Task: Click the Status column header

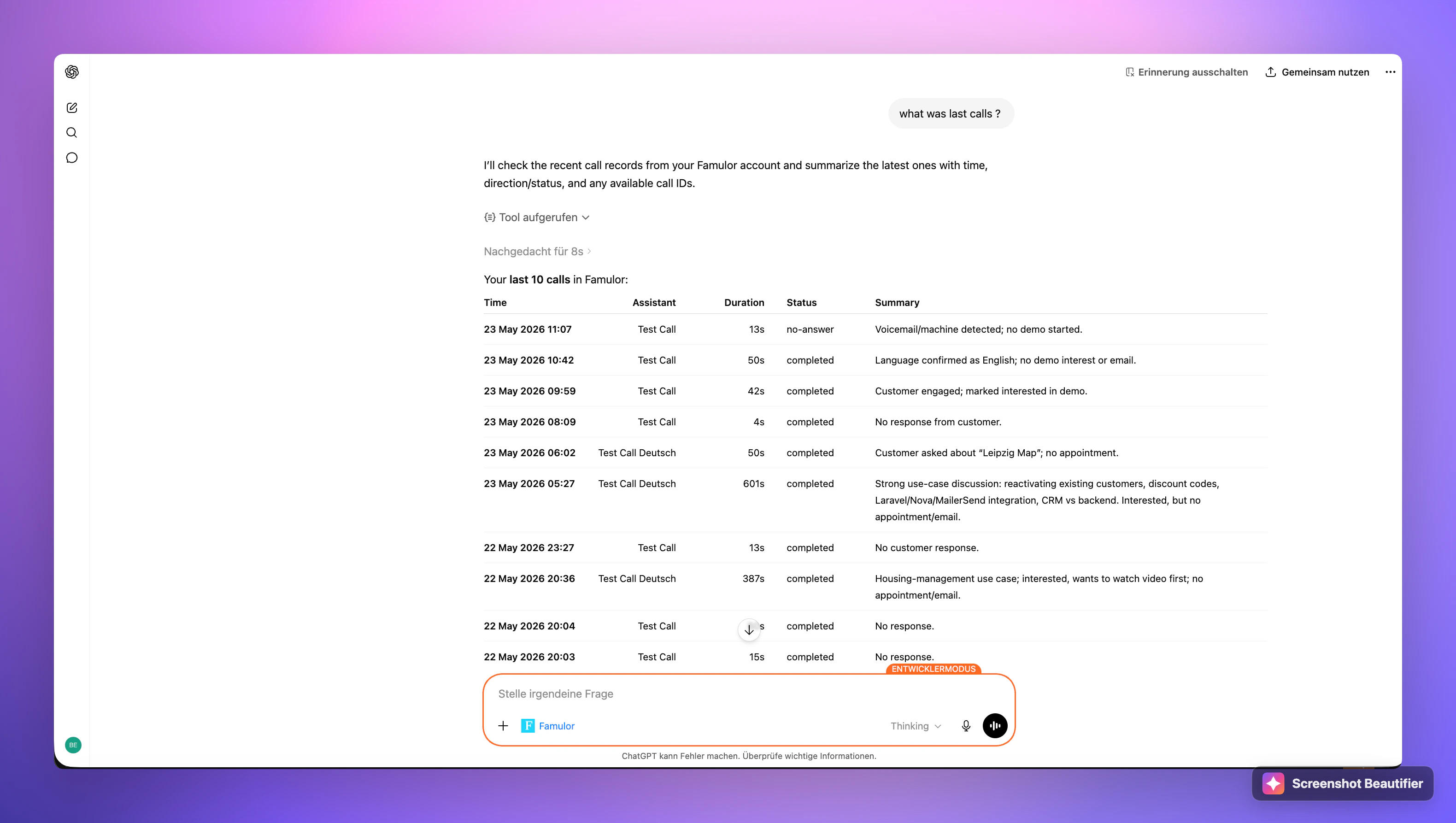Action: coord(801,302)
